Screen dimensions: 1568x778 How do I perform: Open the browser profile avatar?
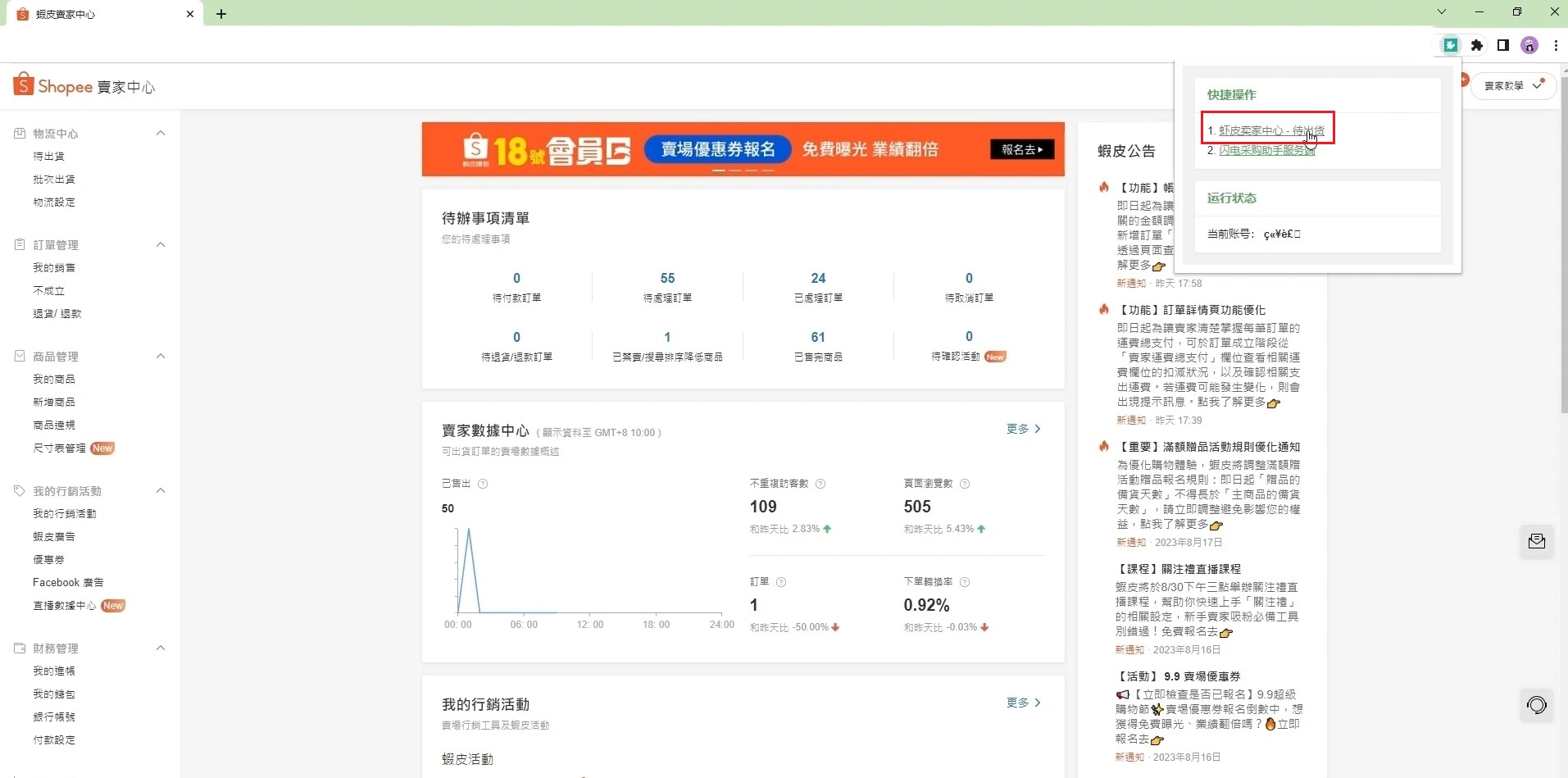1529,45
